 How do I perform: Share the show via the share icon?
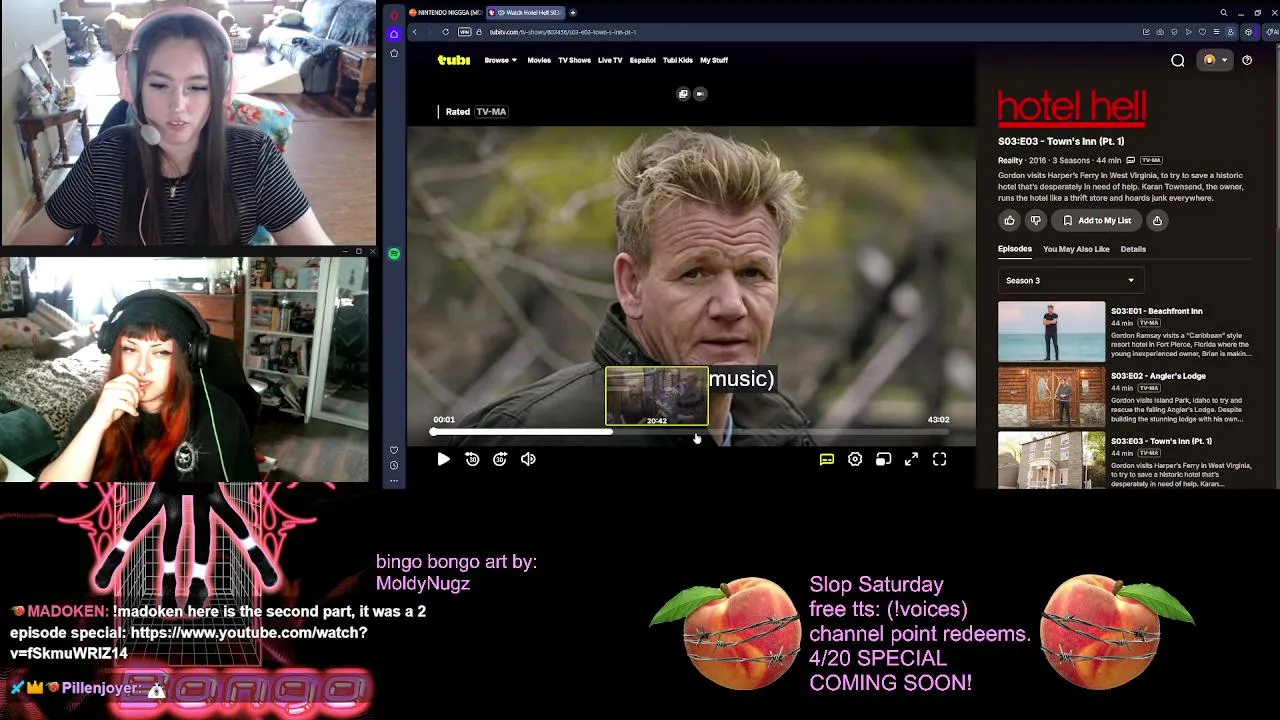(x=1157, y=221)
